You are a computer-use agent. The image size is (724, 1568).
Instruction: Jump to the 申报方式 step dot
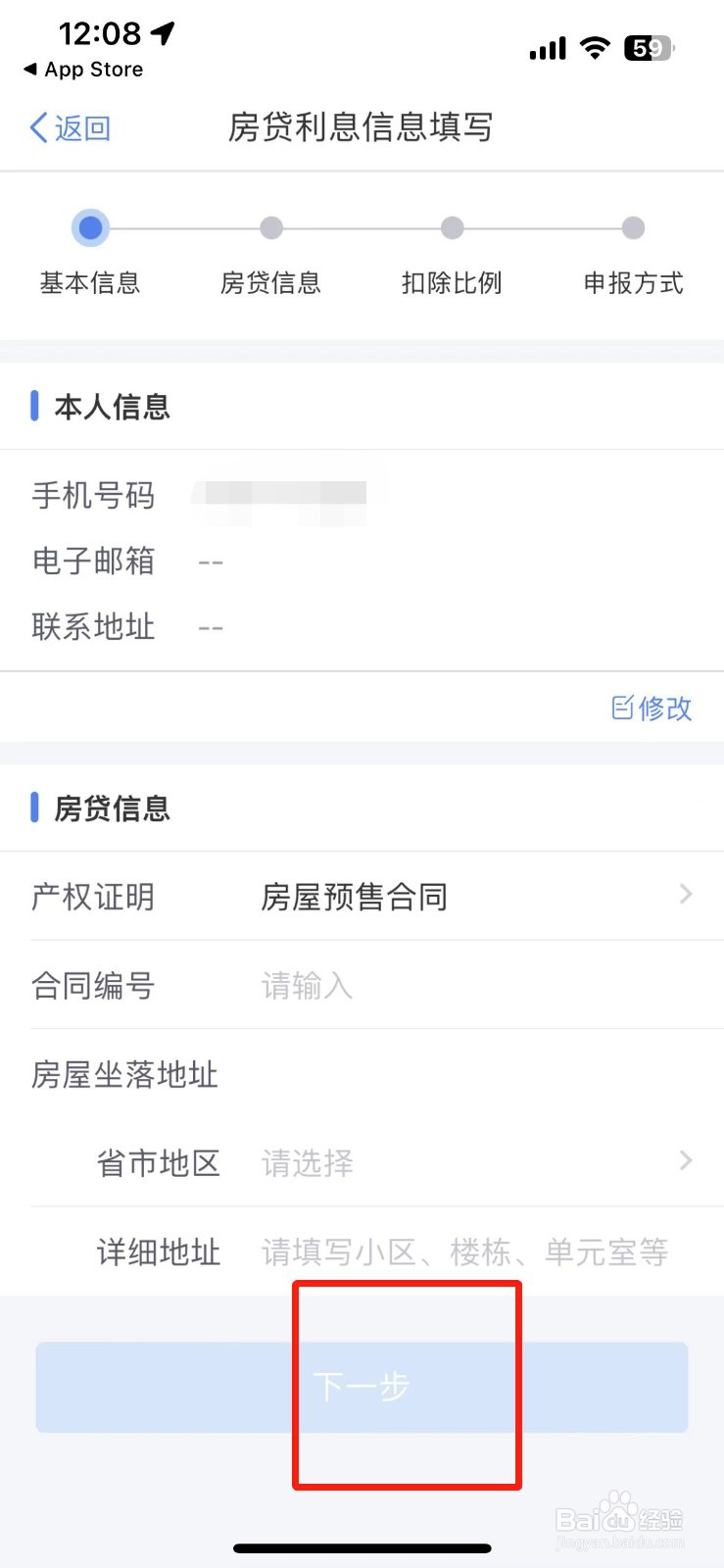(x=633, y=228)
